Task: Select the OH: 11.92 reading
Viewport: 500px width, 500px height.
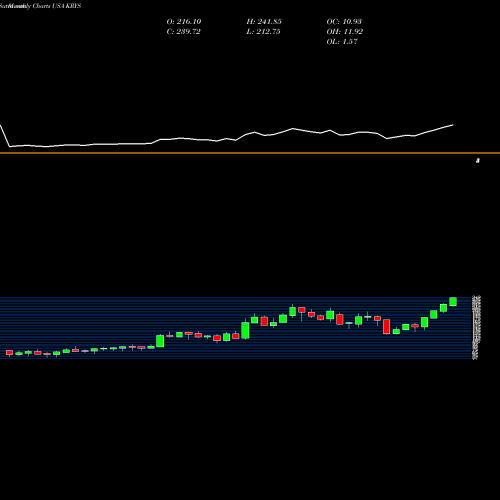Action: click(345, 32)
